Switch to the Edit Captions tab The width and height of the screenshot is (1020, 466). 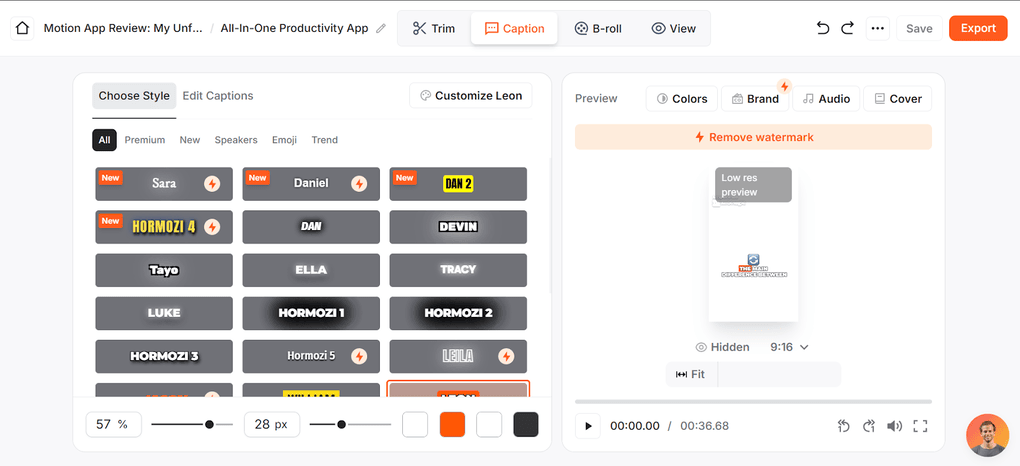click(217, 96)
